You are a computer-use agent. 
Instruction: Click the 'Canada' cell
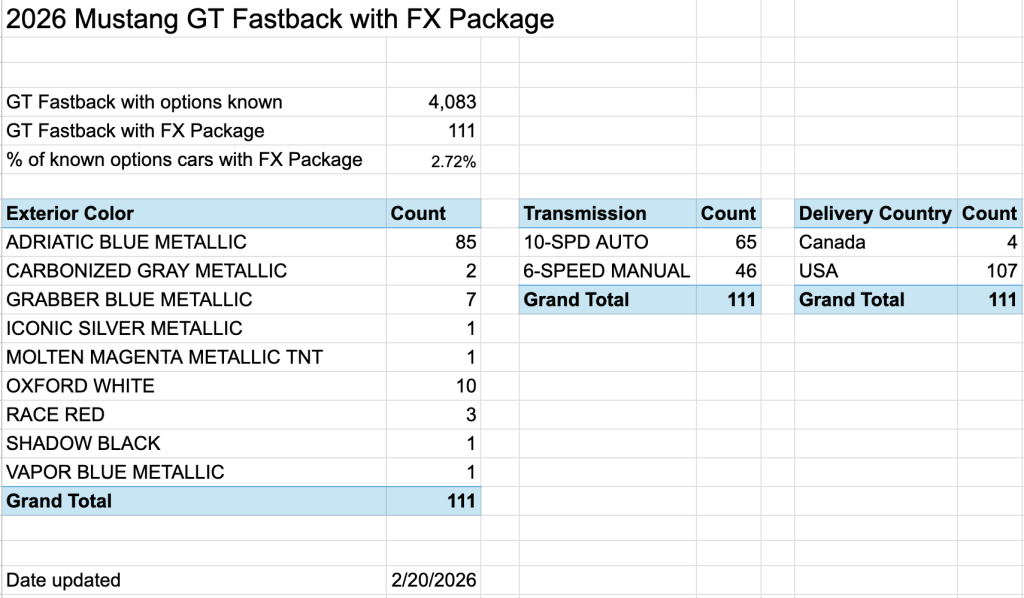click(x=832, y=242)
